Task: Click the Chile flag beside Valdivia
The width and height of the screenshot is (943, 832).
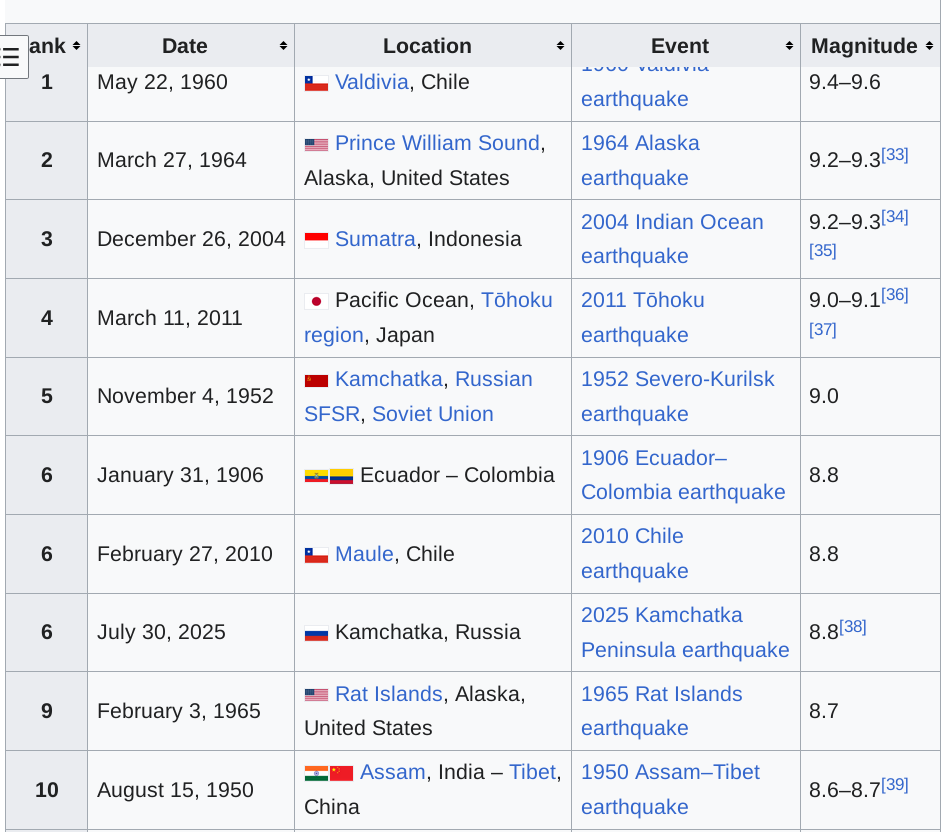Action: pos(316,83)
